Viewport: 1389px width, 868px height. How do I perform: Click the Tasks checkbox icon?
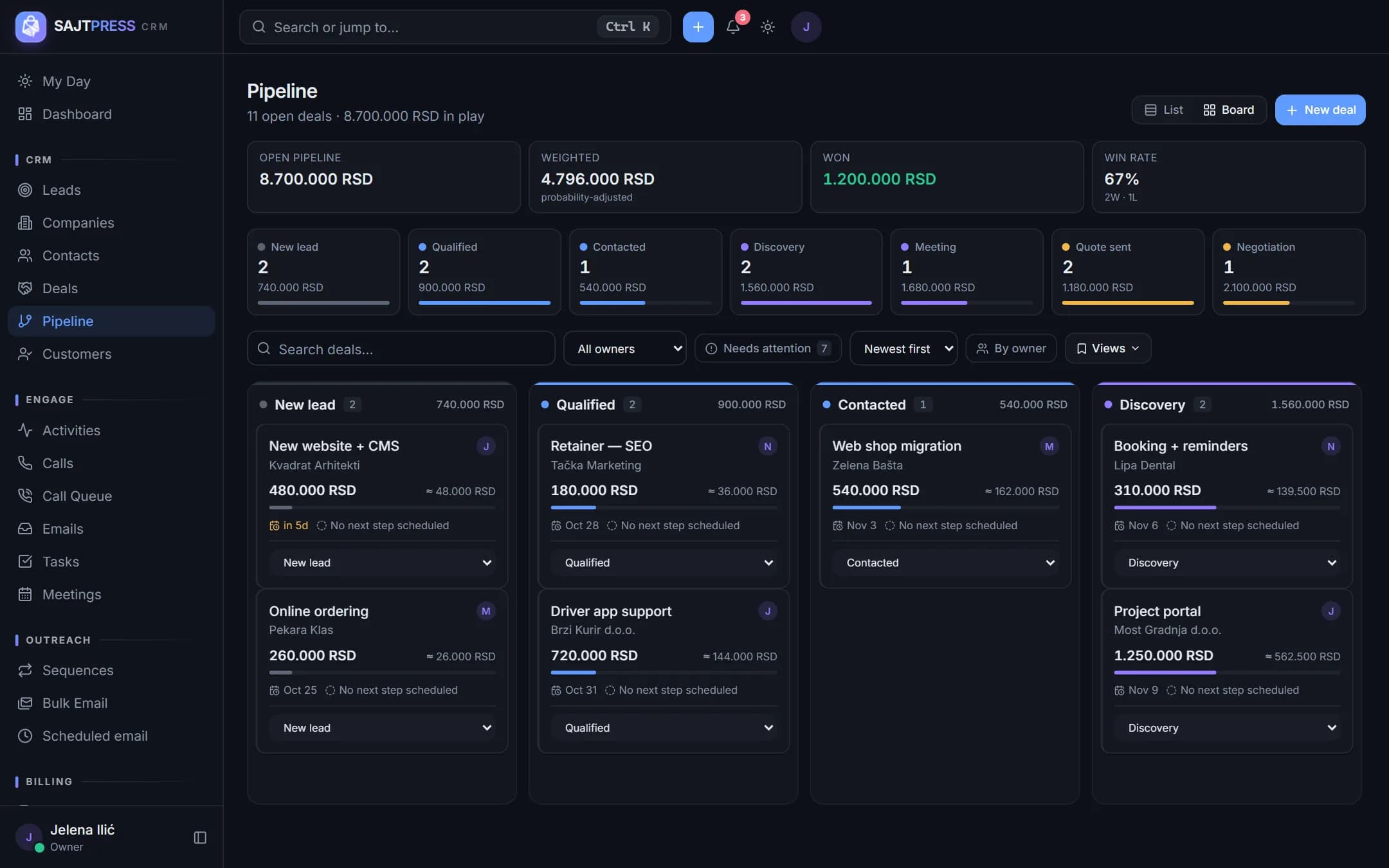click(x=25, y=561)
